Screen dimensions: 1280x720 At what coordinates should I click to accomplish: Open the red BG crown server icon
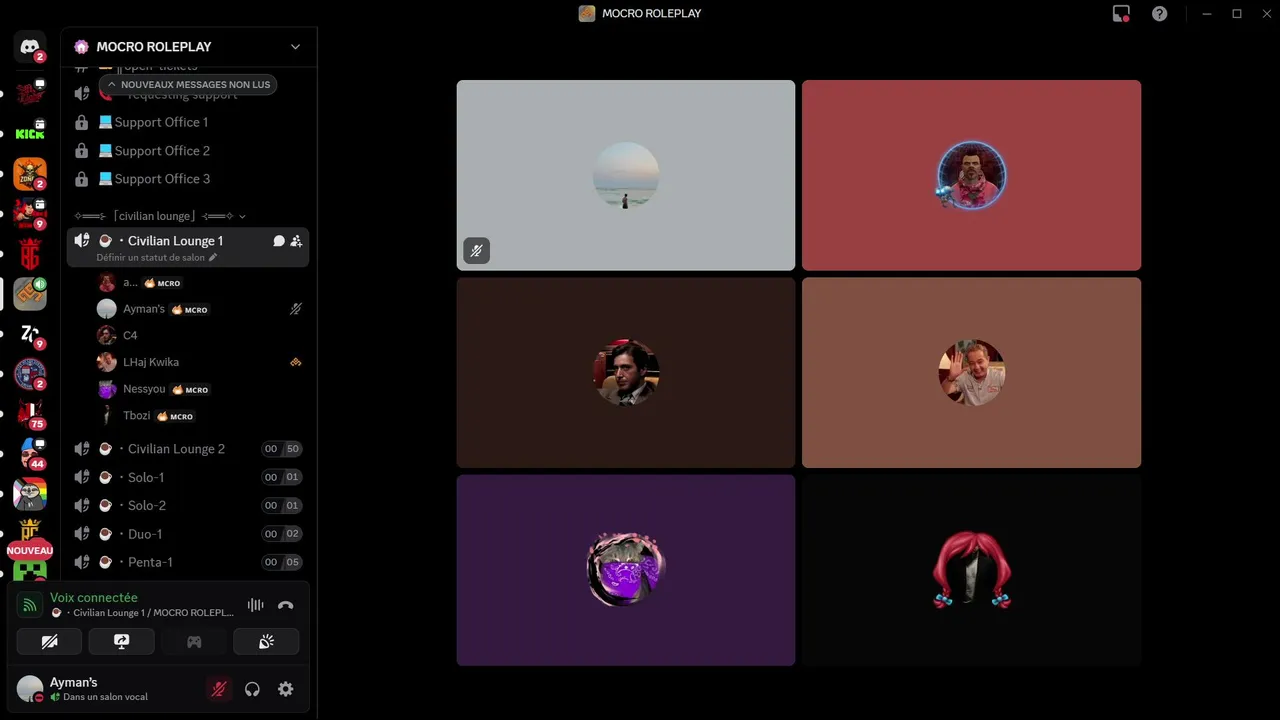(30, 254)
